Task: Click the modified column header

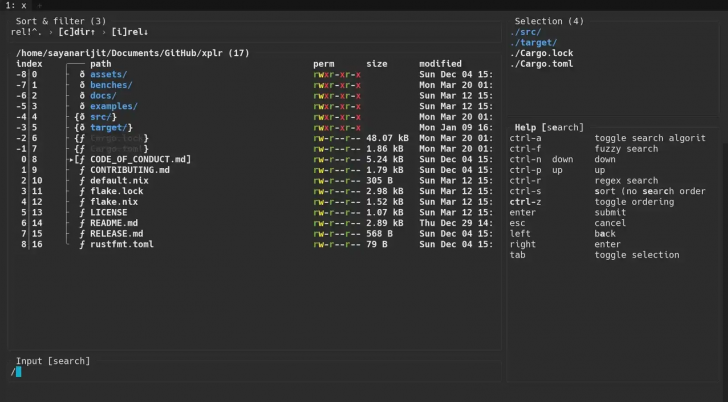Action: pyautogui.click(x=440, y=64)
